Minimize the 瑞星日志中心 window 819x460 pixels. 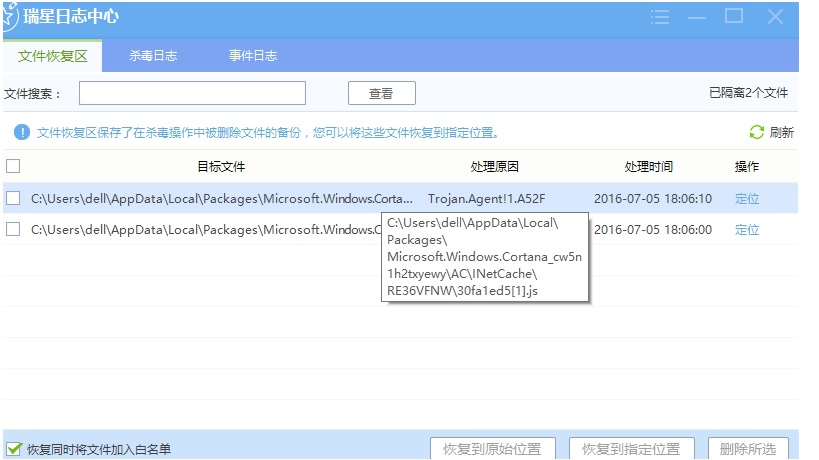pyautogui.click(x=697, y=17)
